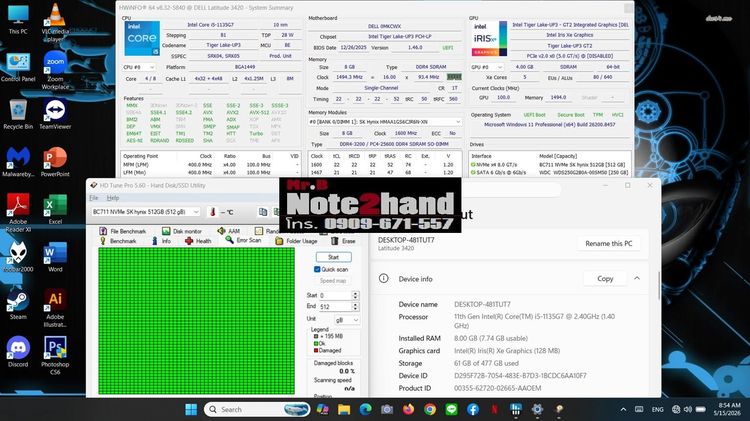Switch to Folder Usage tab
750x421 pixels.
[x=296, y=241]
